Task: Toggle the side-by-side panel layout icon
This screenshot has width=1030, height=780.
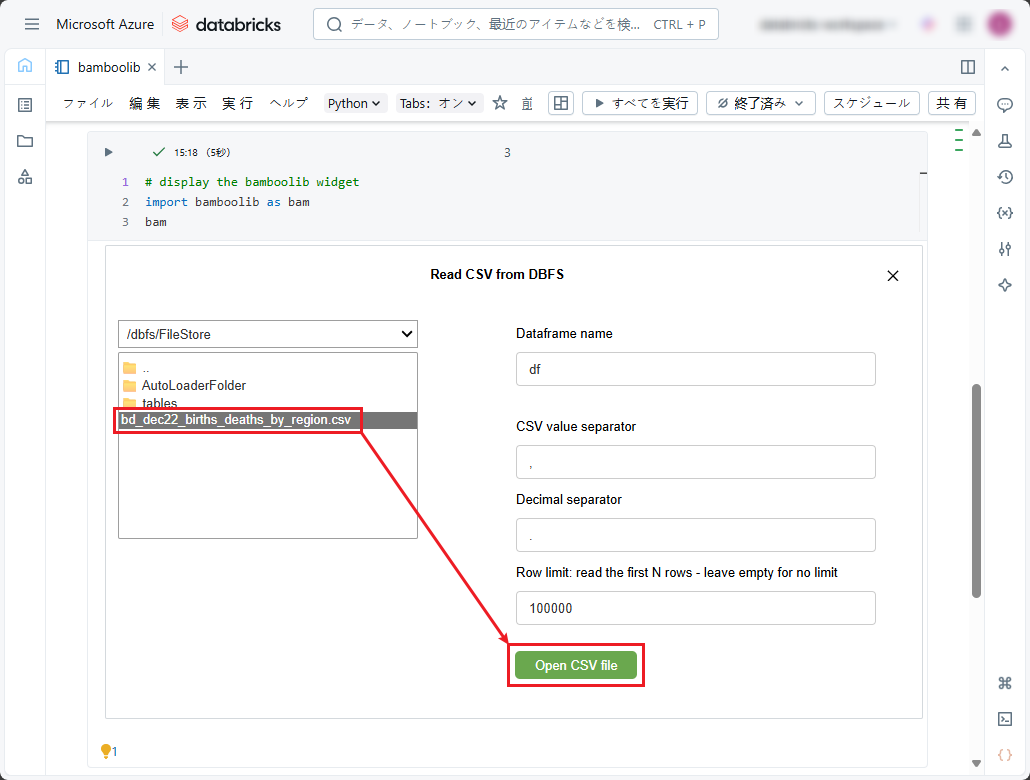Action: 967,67
